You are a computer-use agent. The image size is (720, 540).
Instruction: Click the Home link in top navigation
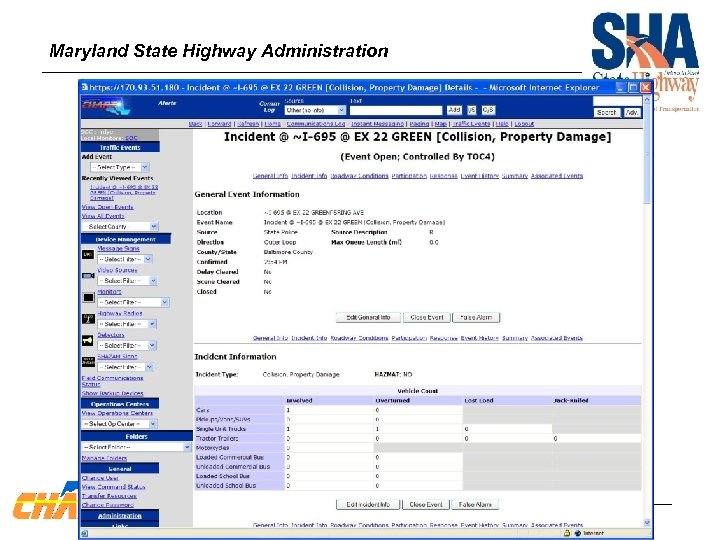272,124
